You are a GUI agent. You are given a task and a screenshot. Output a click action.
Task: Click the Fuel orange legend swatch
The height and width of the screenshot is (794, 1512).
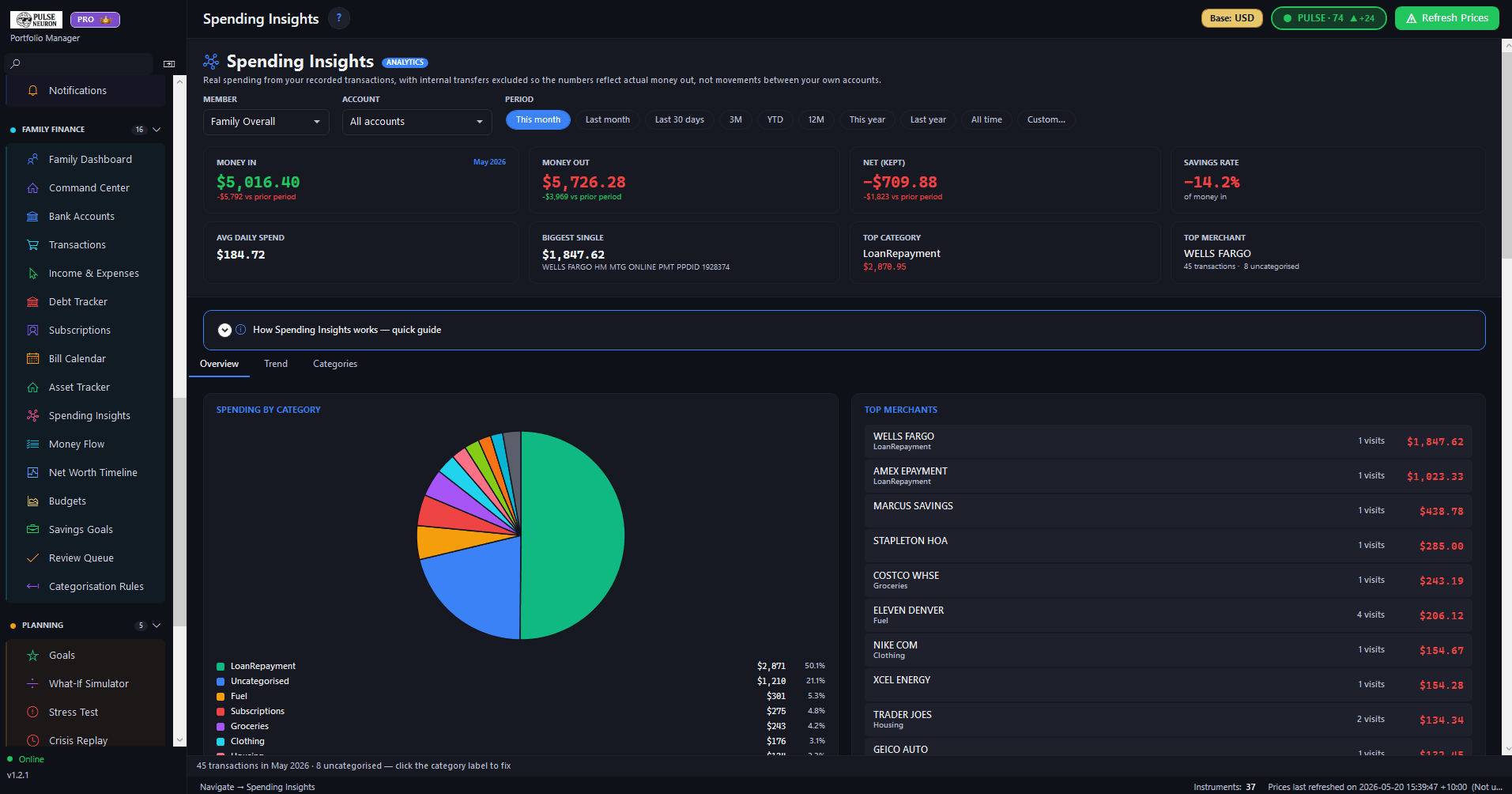[x=221, y=697]
